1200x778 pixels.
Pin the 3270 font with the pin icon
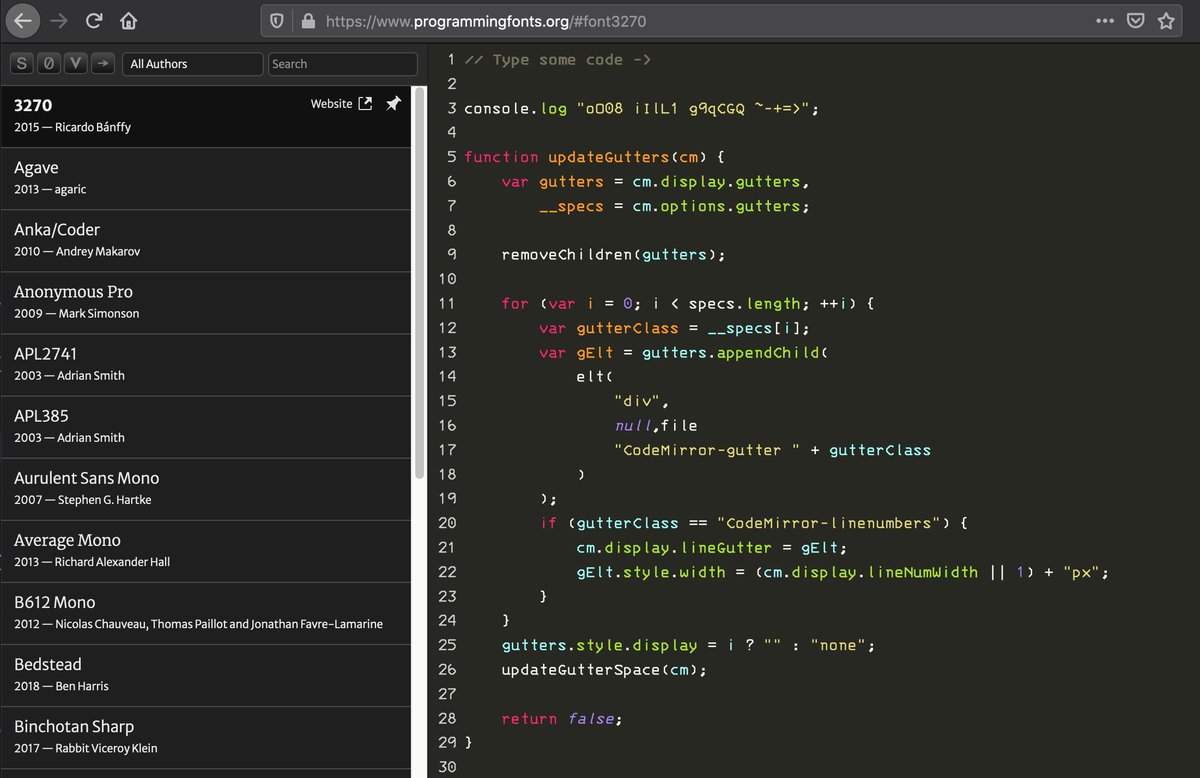(x=393, y=103)
